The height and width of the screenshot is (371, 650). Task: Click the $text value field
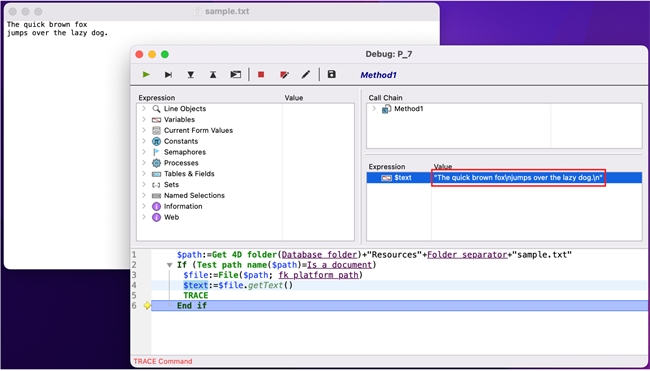click(x=518, y=178)
